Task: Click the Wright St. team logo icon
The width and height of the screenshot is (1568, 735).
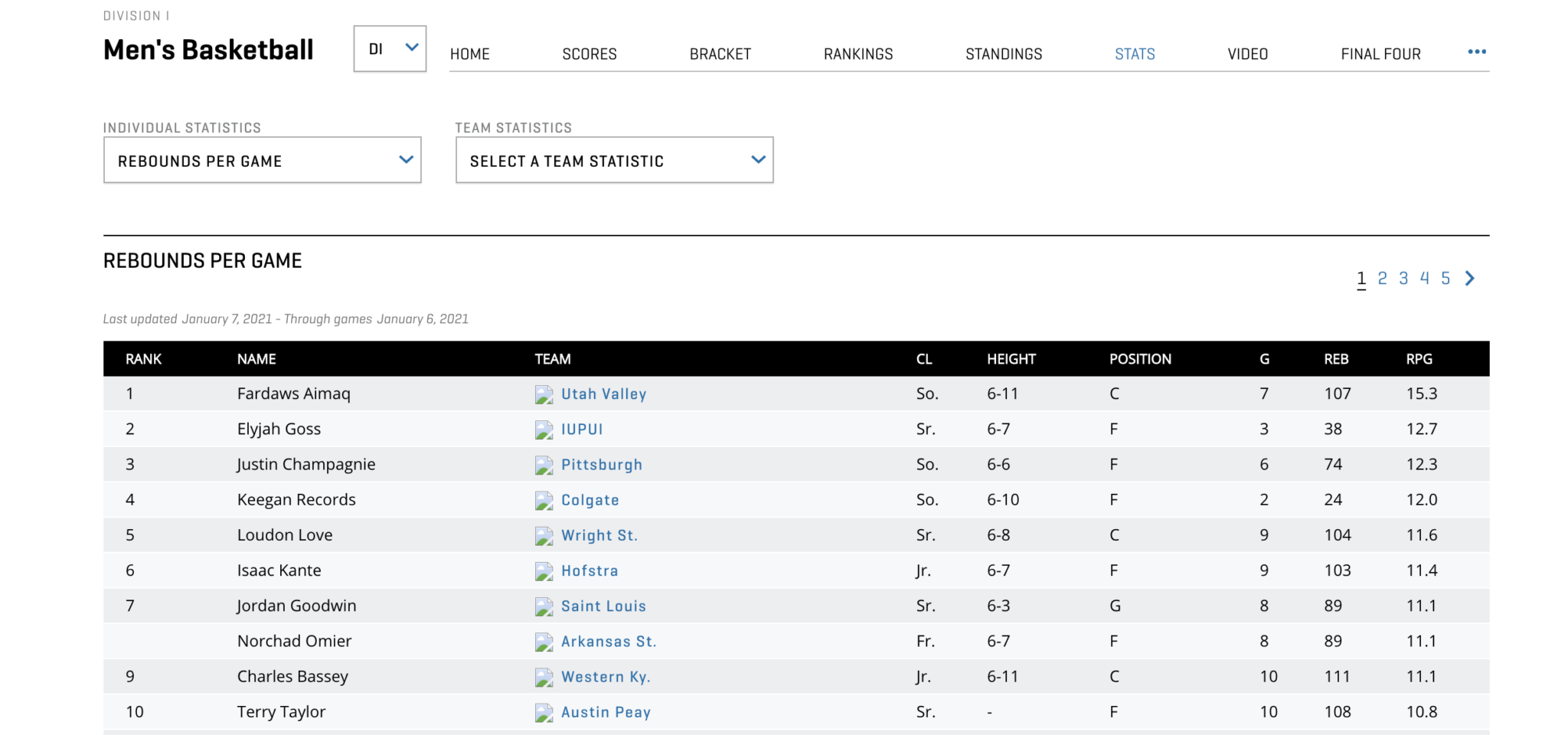Action: 544,535
